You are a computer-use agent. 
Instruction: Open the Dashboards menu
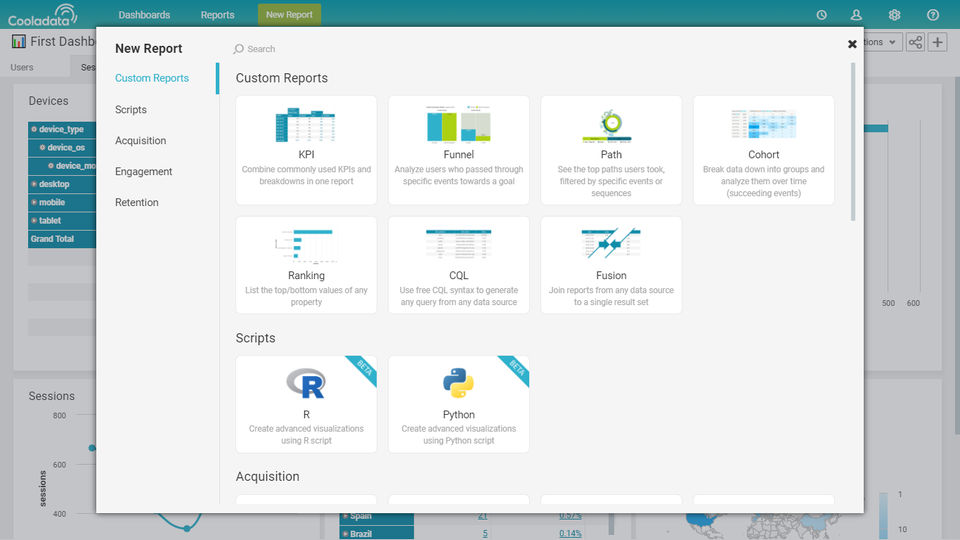tap(144, 15)
